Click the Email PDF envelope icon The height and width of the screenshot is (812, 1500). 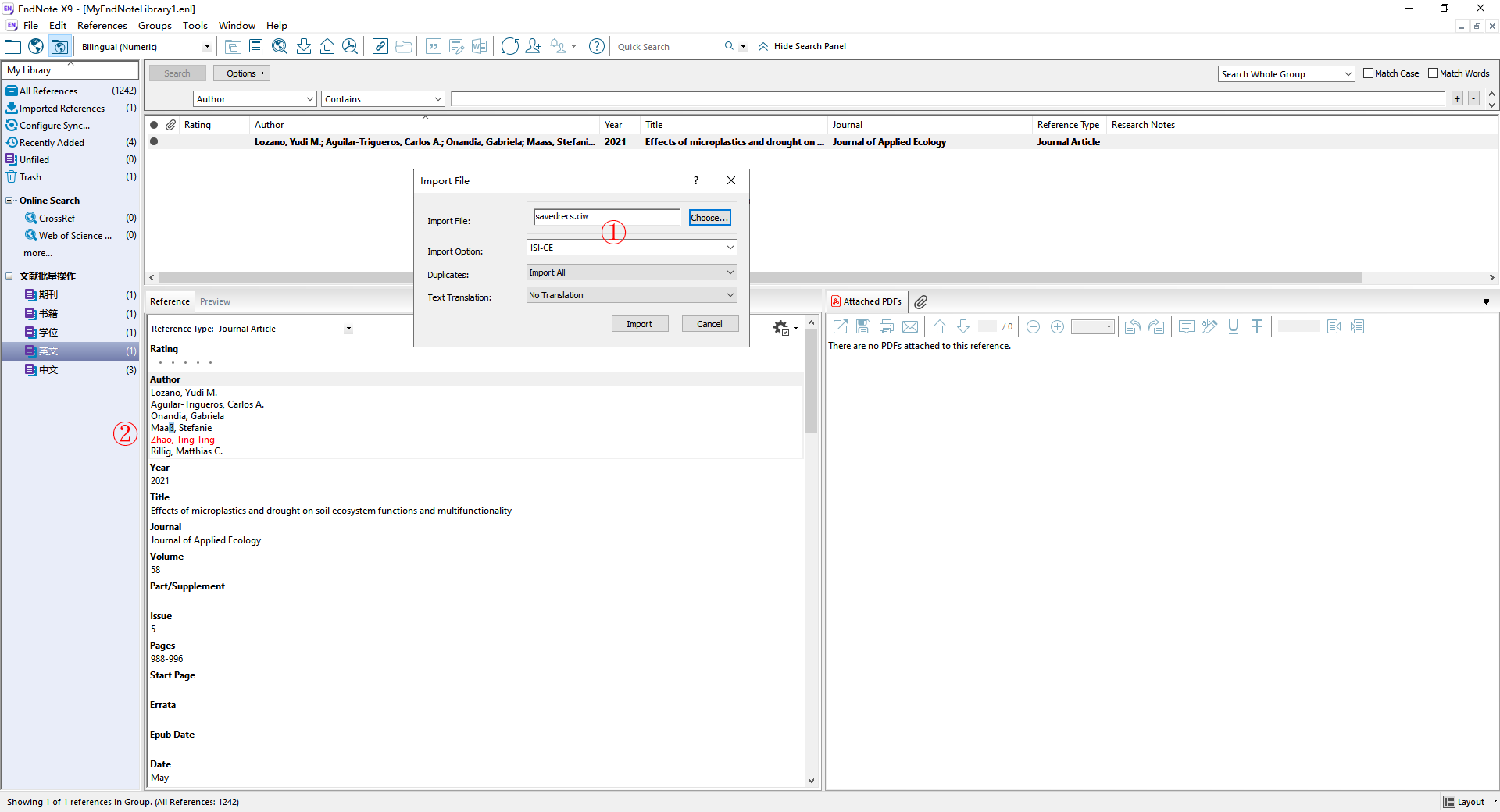(x=910, y=326)
